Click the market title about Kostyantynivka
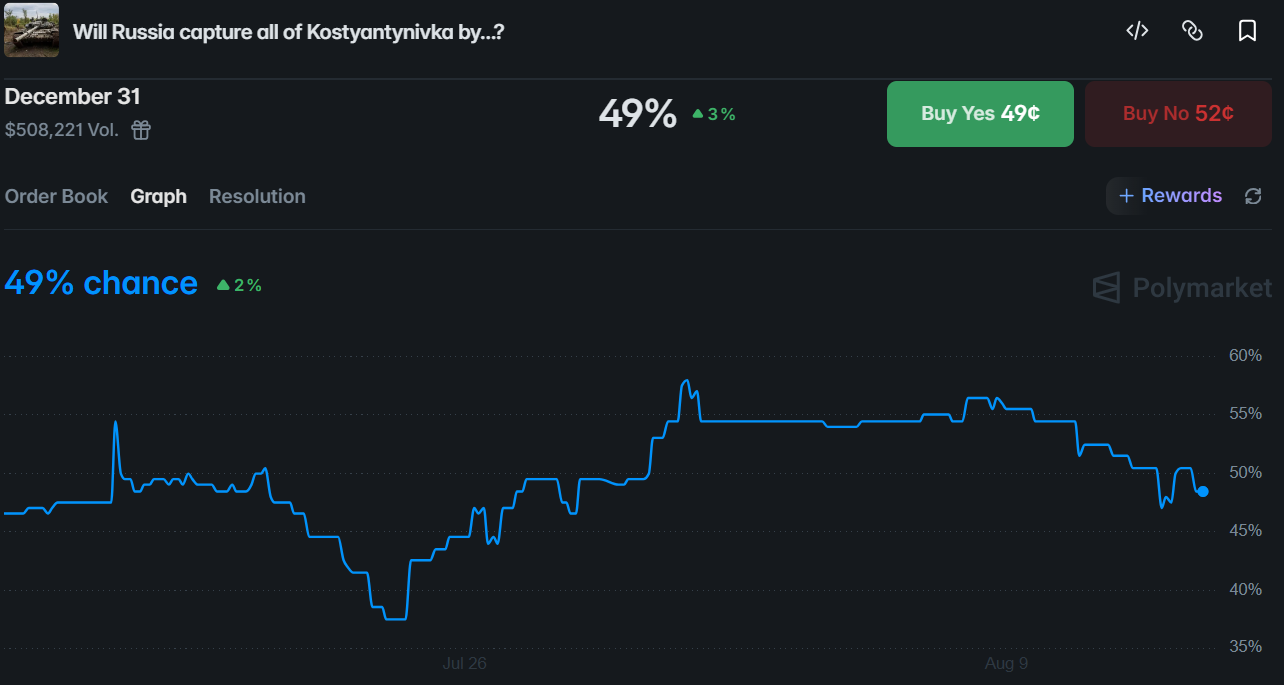The width and height of the screenshot is (1284, 685). pyautogui.click(x=288, y=31)
